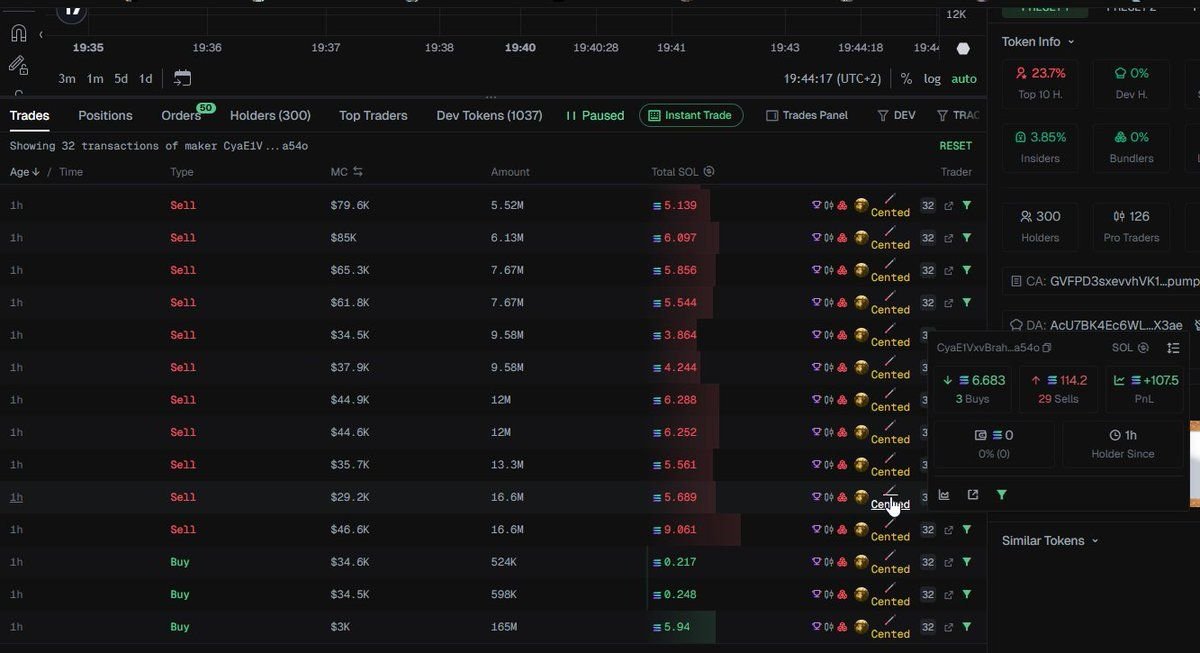1200x653 pixels.
Task: Click external link on $61.8K row
Action: click(949, 303)
